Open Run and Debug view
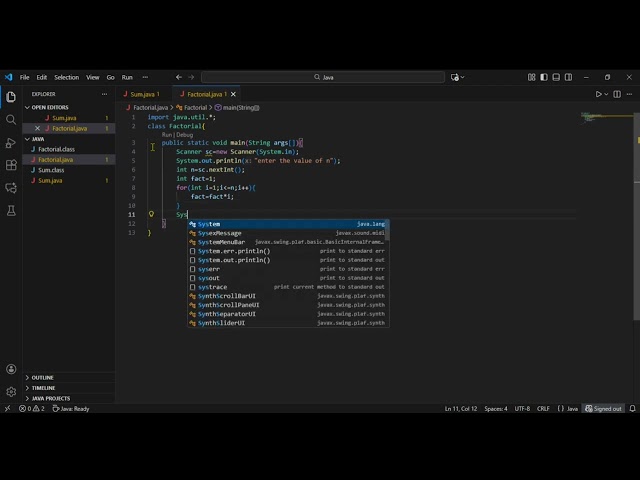 click(x=11, y=142)
